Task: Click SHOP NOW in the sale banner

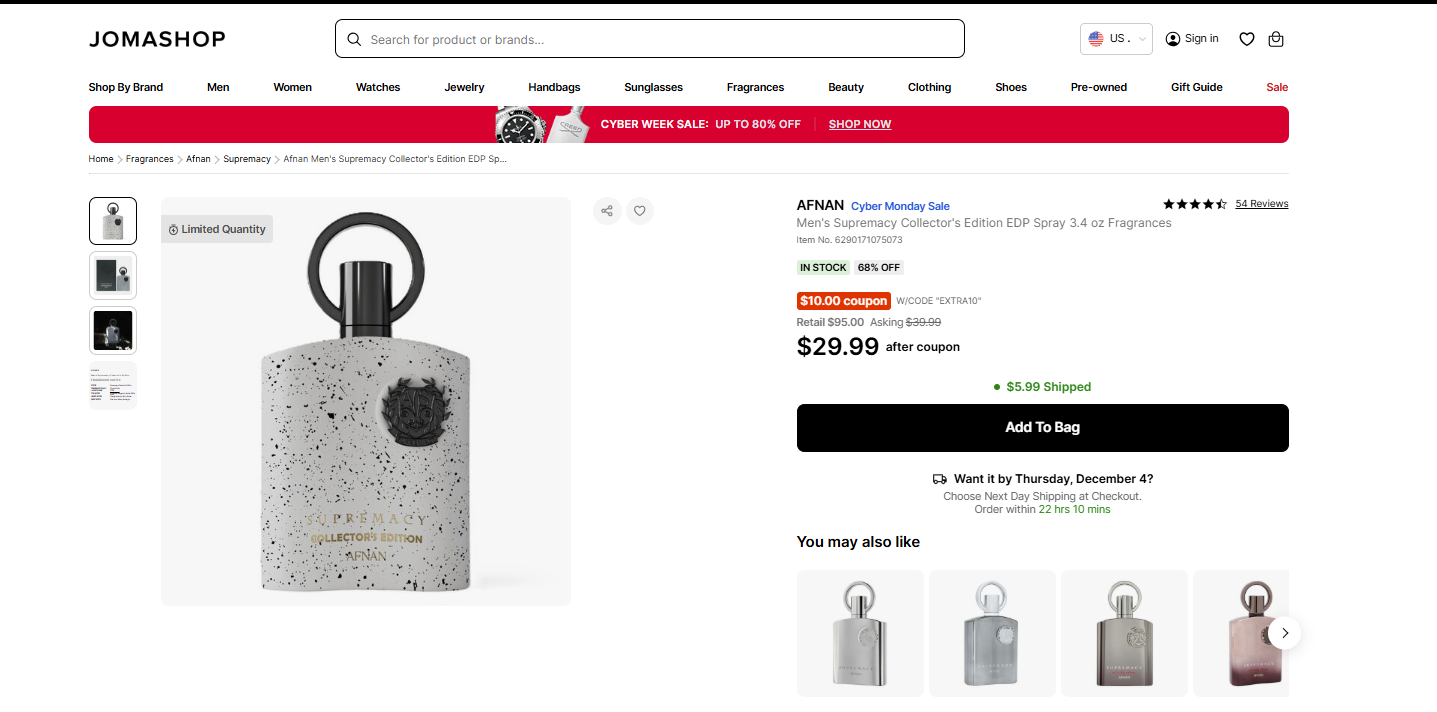Action: 859,124
